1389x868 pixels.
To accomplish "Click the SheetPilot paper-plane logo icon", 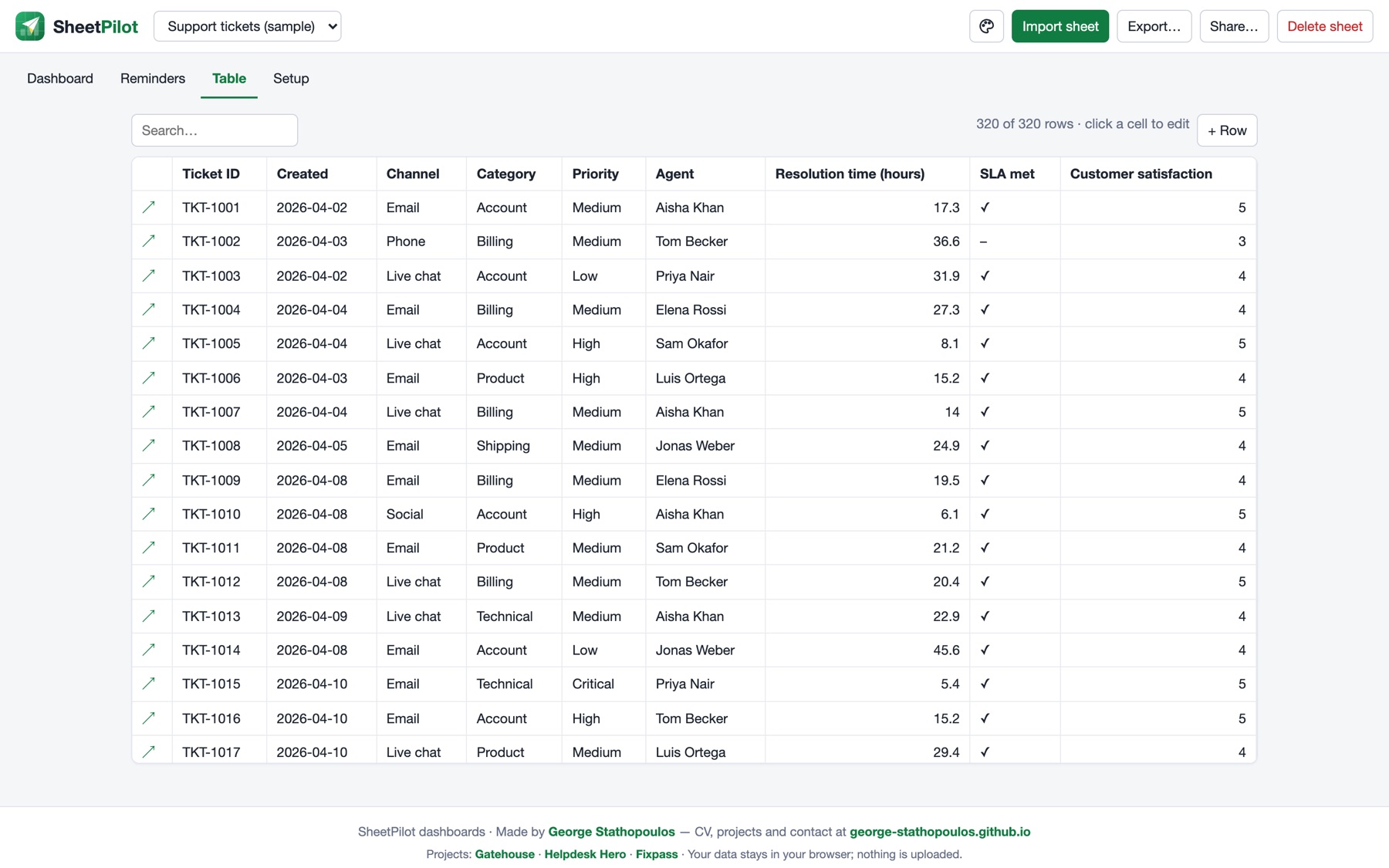I will click(x=30, y=26).
